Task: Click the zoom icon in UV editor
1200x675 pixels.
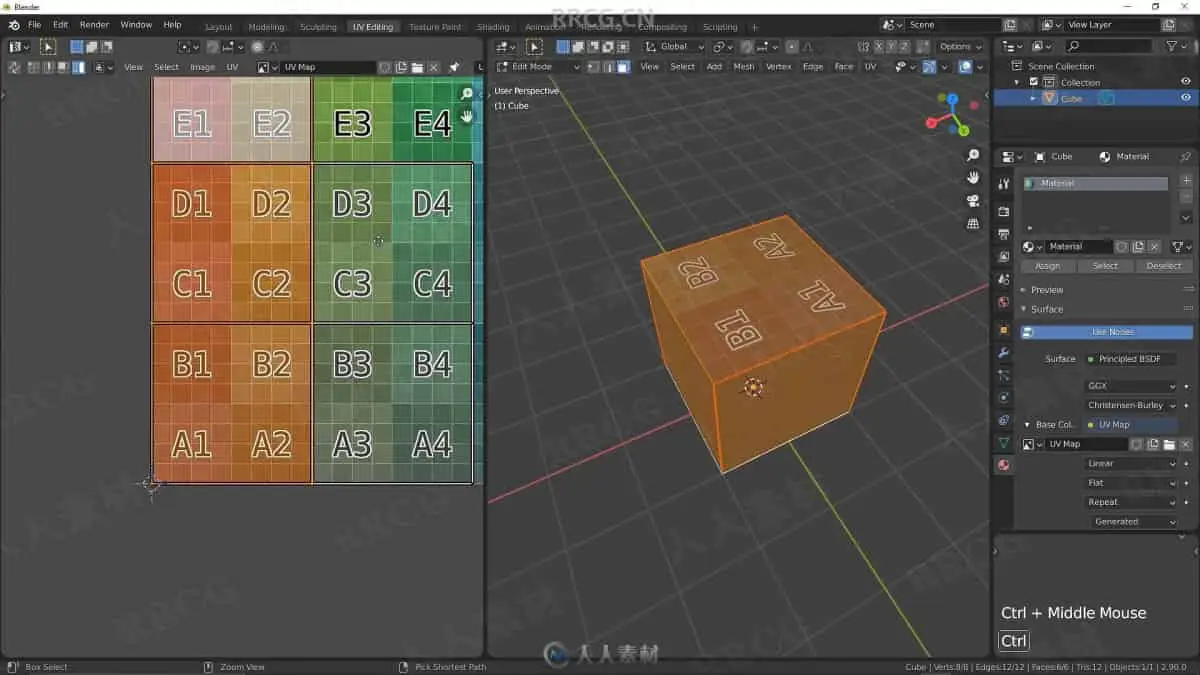Action: (467, 94)
